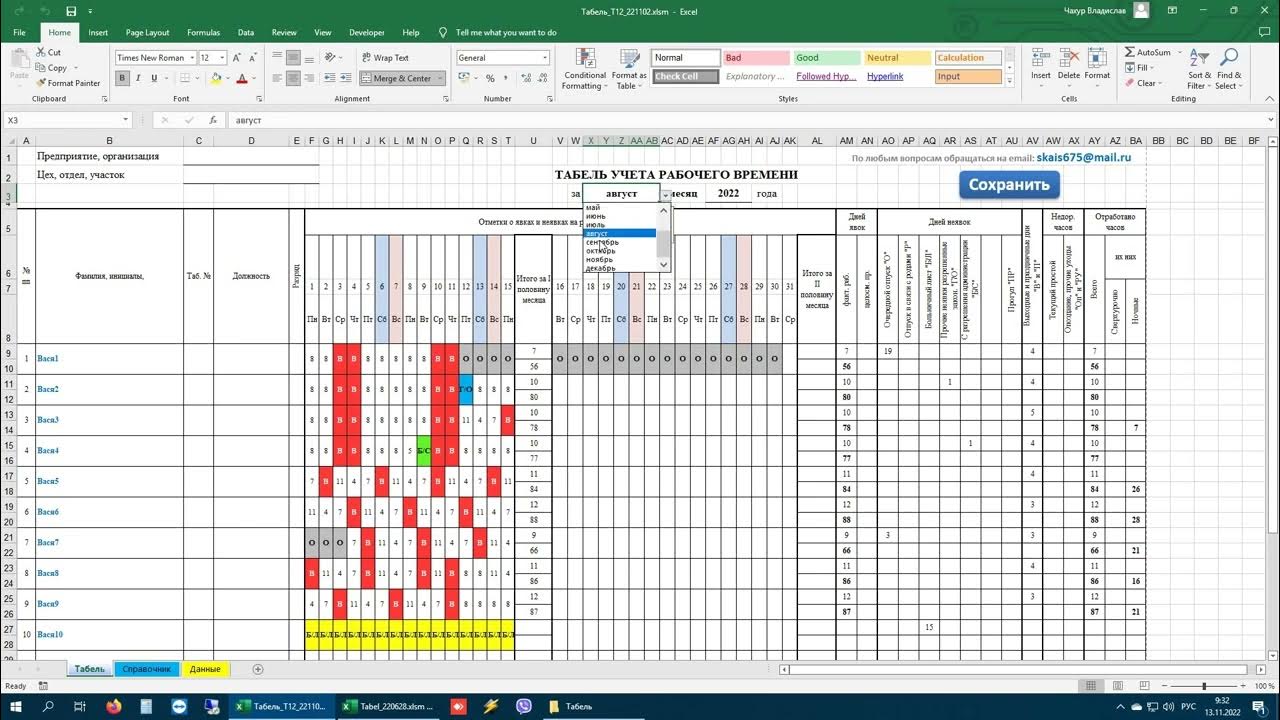Open Conditional Formatting menu
The image size is (1280, 720).
[585, 69]
